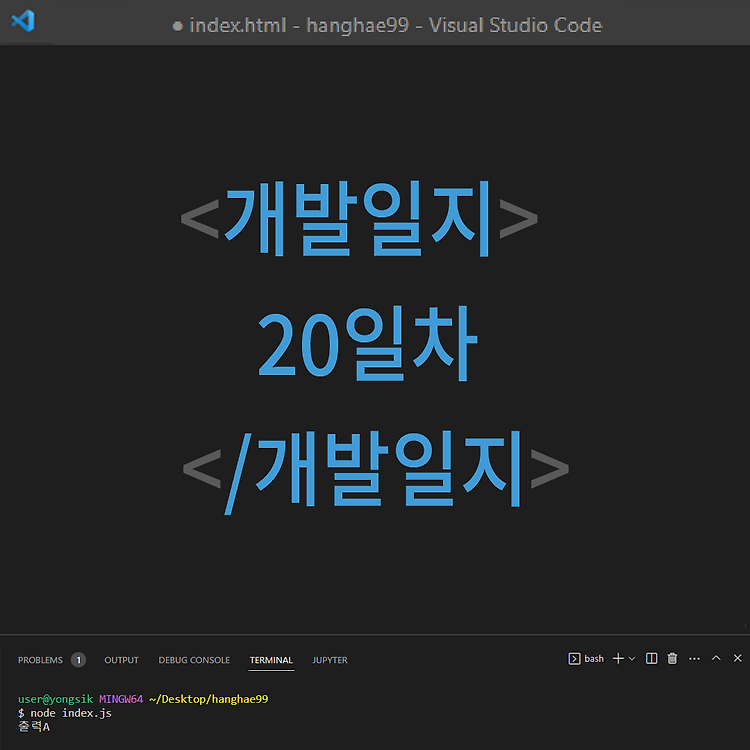The image size is (750, 750).
Task: Click the window title index.html - hanghae99
Action: click(299, 25)
